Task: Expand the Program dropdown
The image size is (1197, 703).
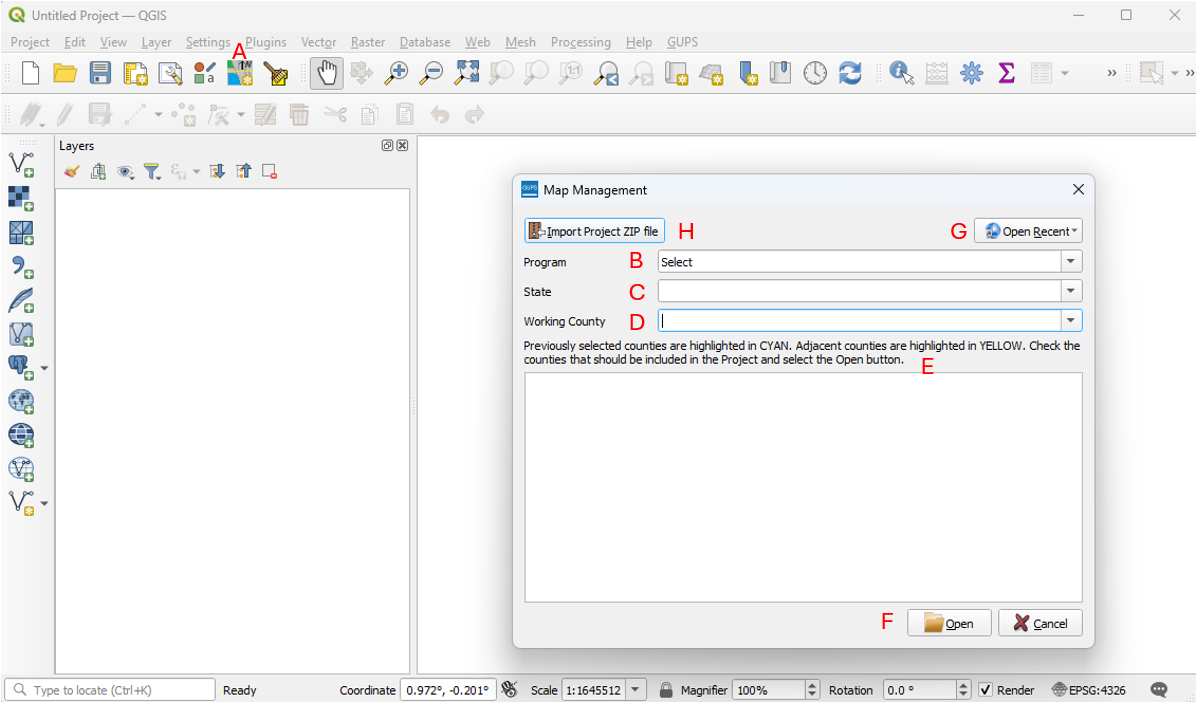Action: (1071, 262)
